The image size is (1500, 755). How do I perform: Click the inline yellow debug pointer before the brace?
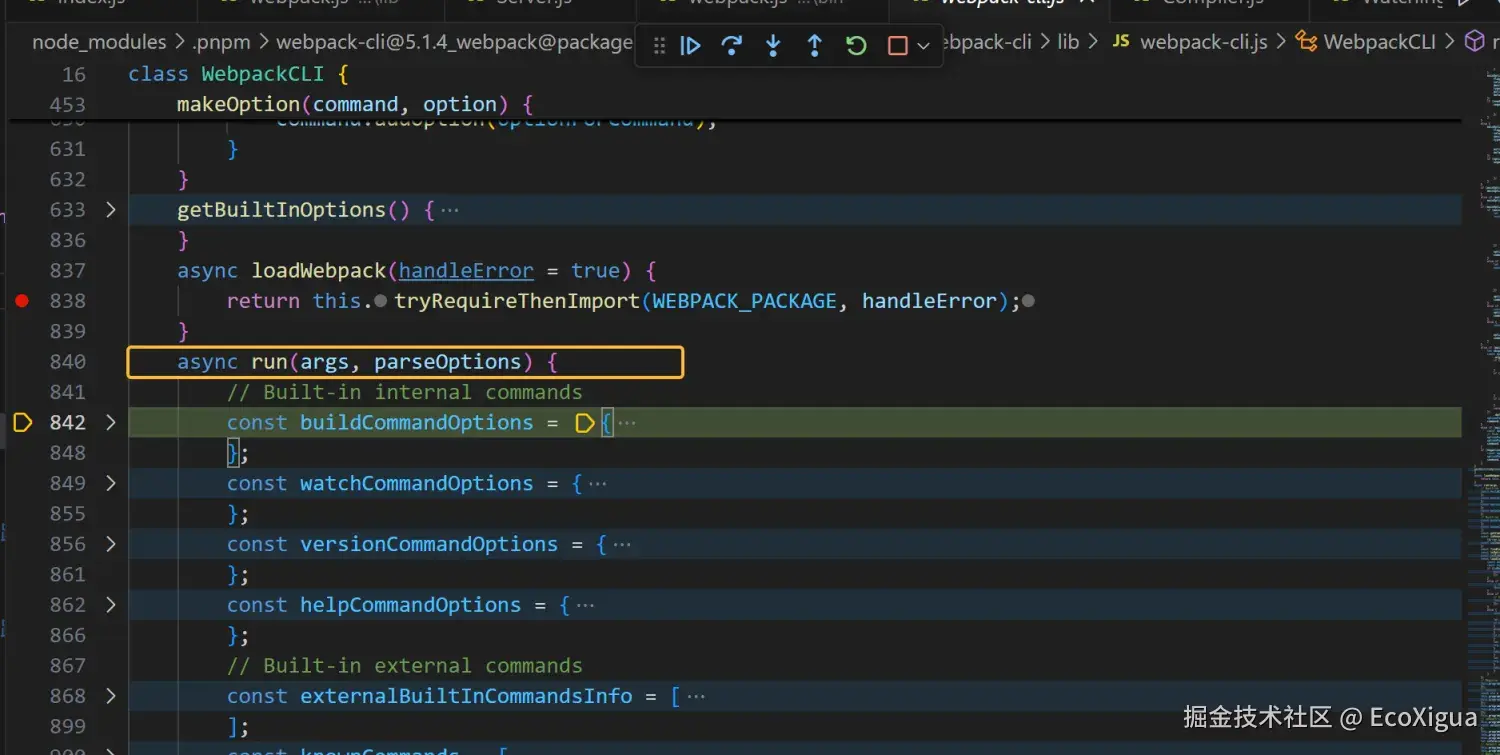coord(585,424)
